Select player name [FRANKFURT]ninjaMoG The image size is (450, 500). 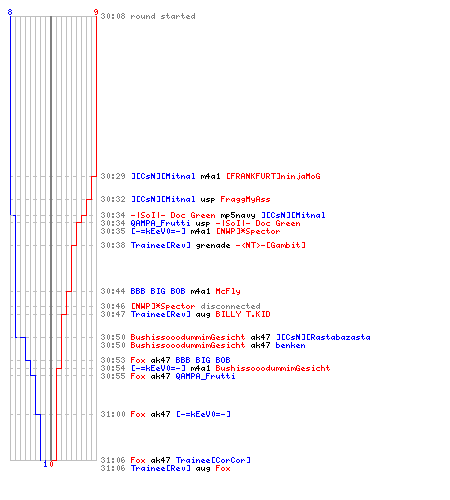pyautogui.click(x=273, y=176)
